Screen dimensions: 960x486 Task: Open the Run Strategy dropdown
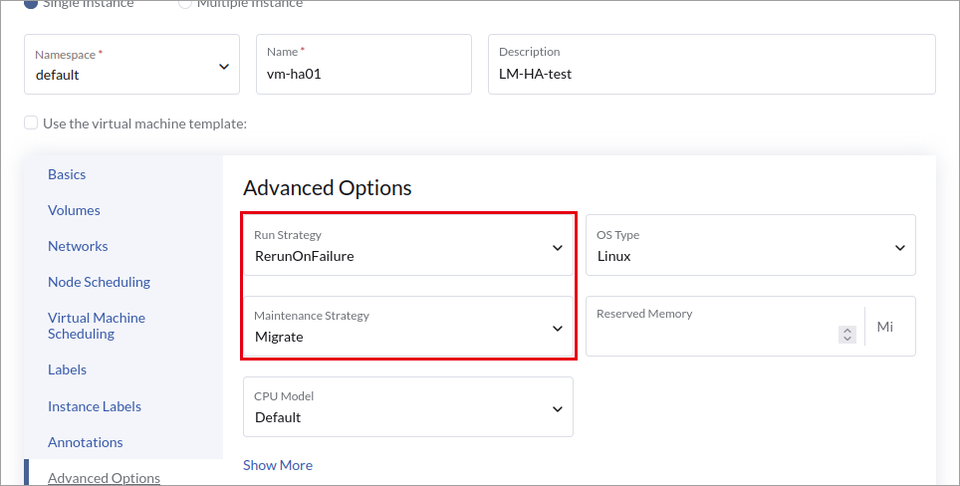coord(408,245)
